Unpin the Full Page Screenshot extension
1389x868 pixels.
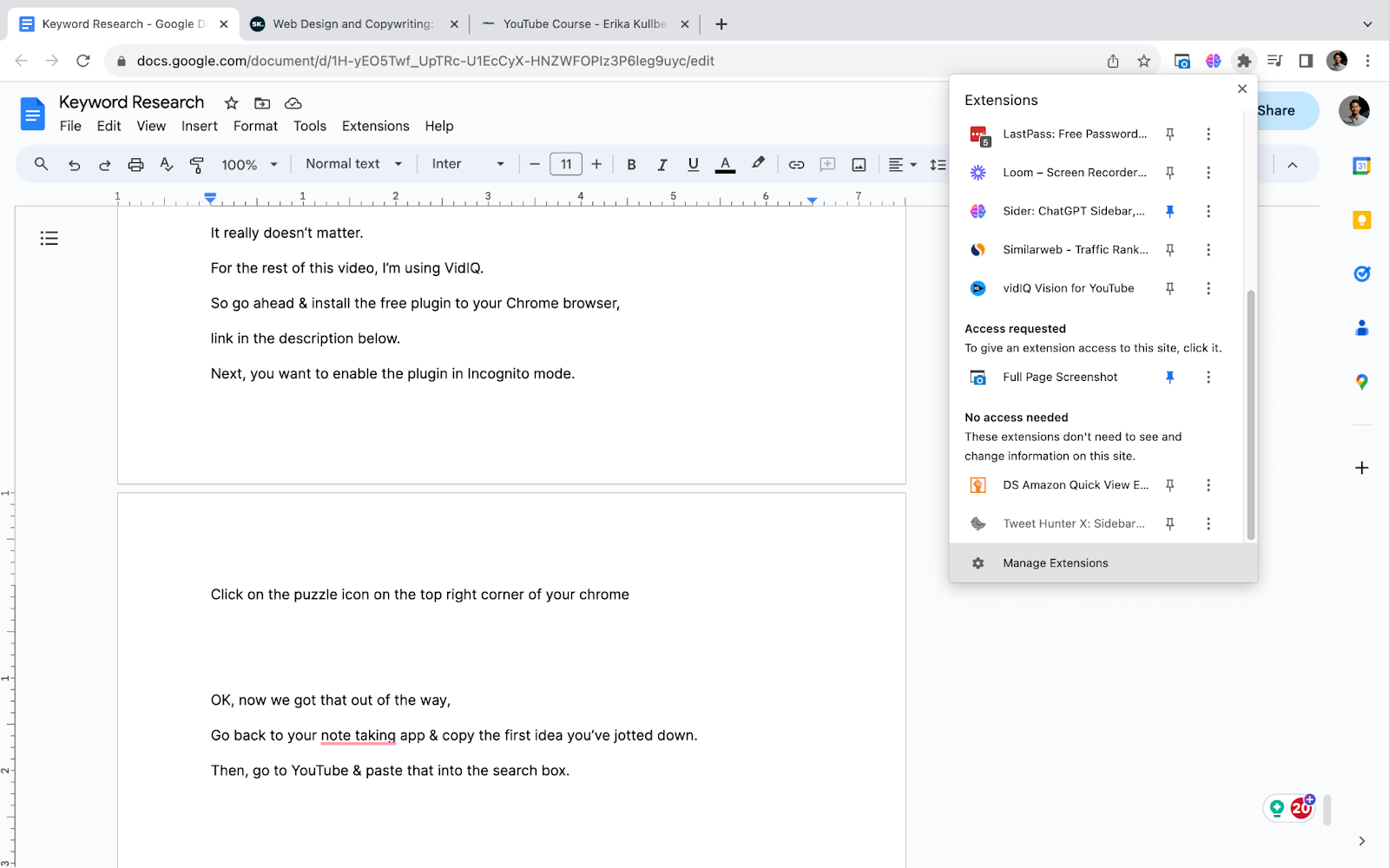(x=1169, y=377)
